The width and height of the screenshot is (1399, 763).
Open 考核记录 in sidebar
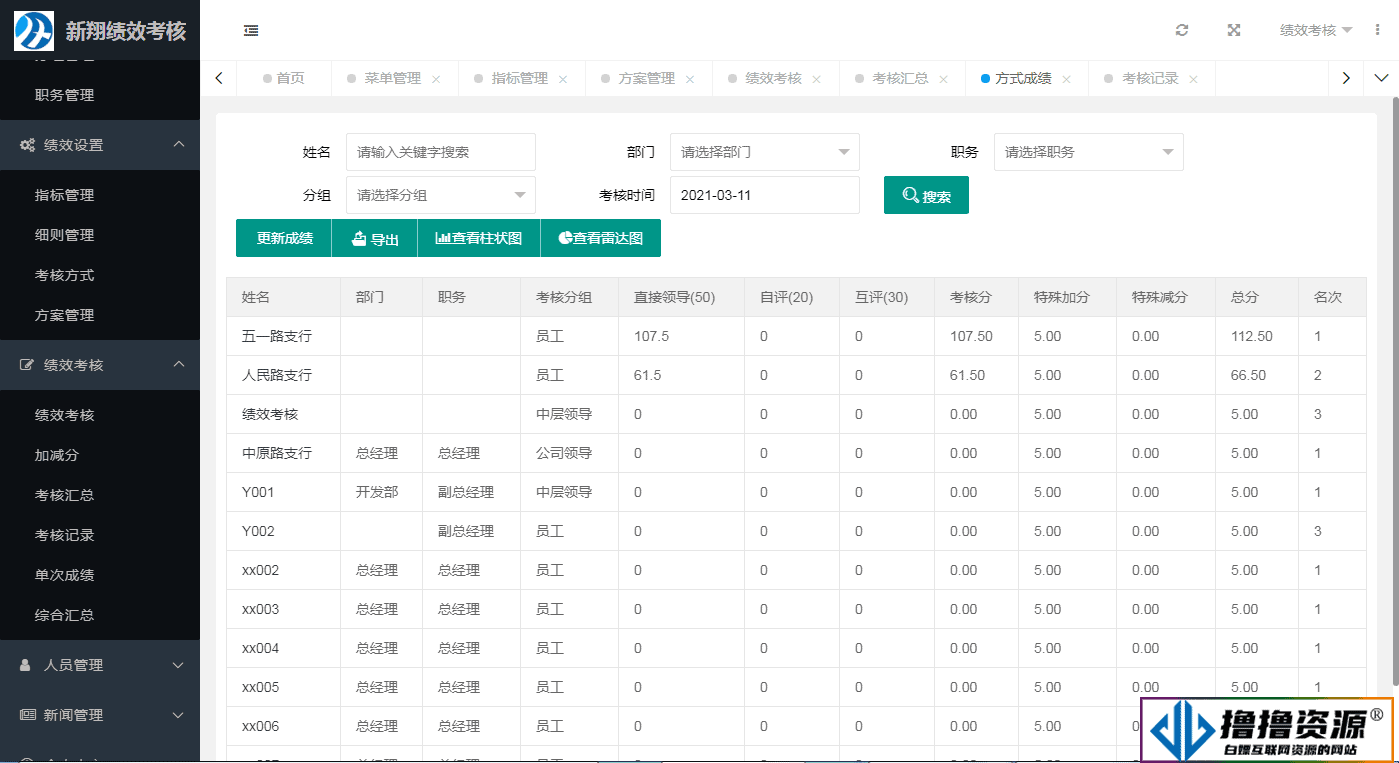click(x=100, y=535)
